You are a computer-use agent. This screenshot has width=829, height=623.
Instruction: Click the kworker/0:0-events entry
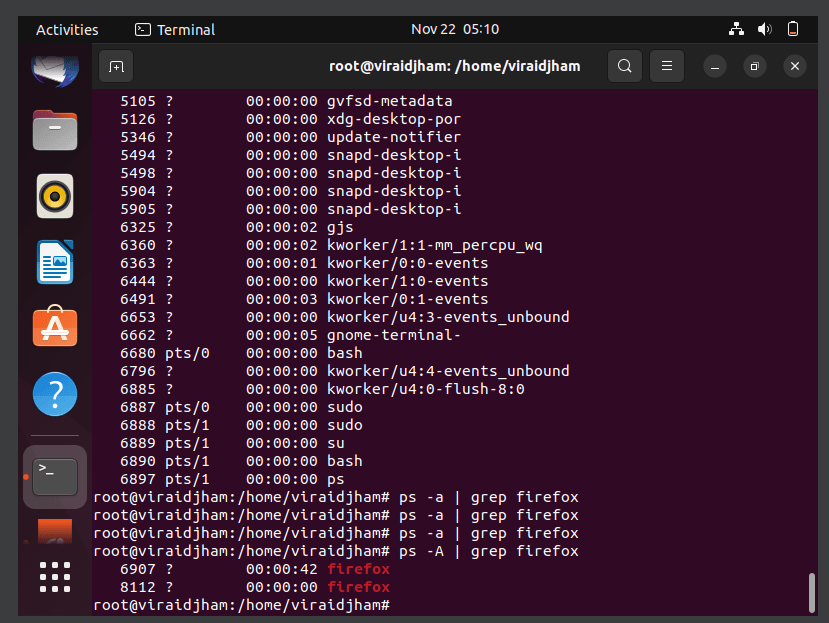(x=408, y=263)
